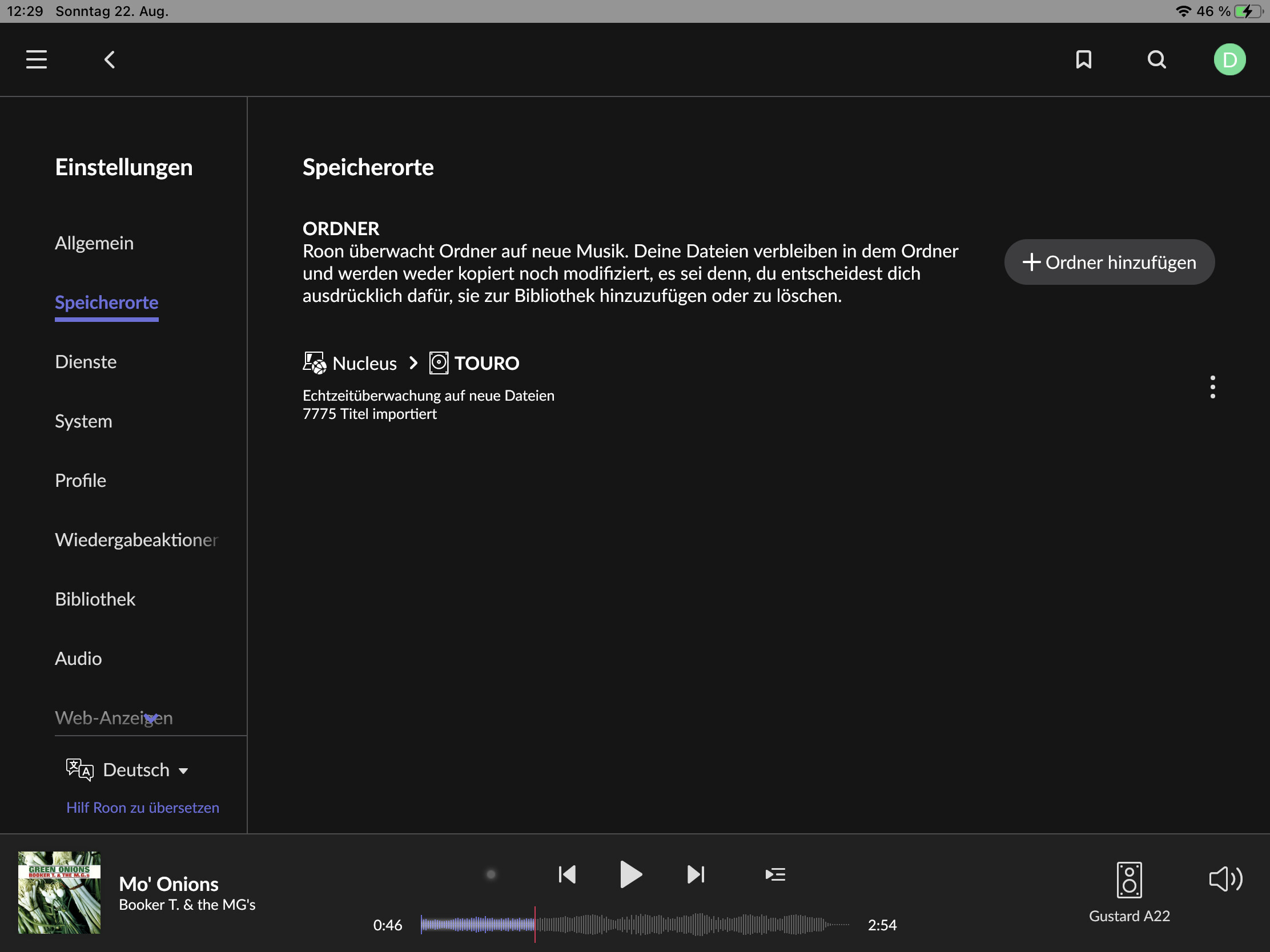Add a folder with Ordner hinzufügen
1270x952 pixels.
tap(1109, 262)
